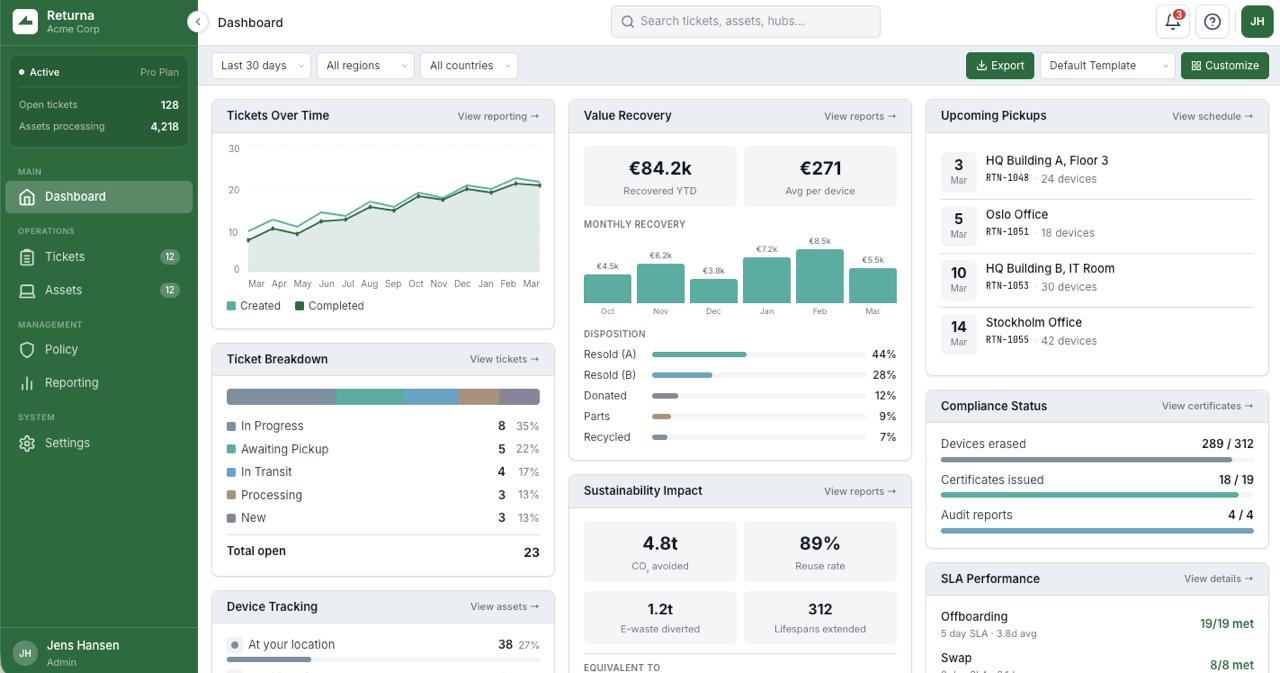
Task: Open the Last 30 days dropdown
Action: [261, 66]
